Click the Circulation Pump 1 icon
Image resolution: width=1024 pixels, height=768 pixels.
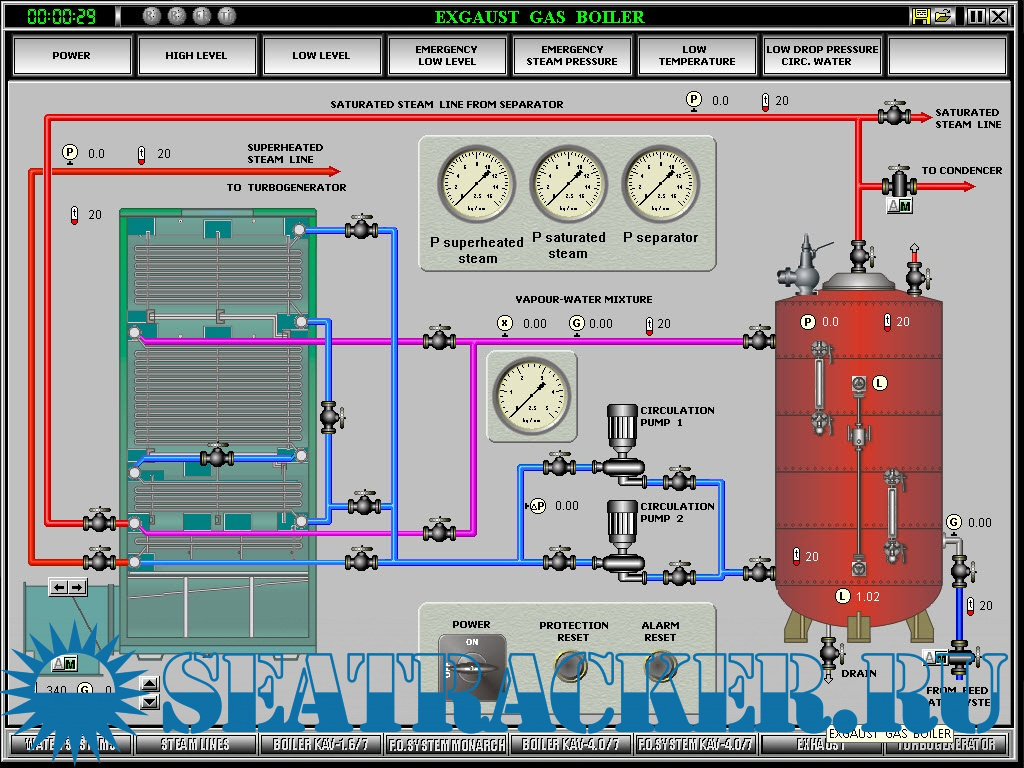622,445
